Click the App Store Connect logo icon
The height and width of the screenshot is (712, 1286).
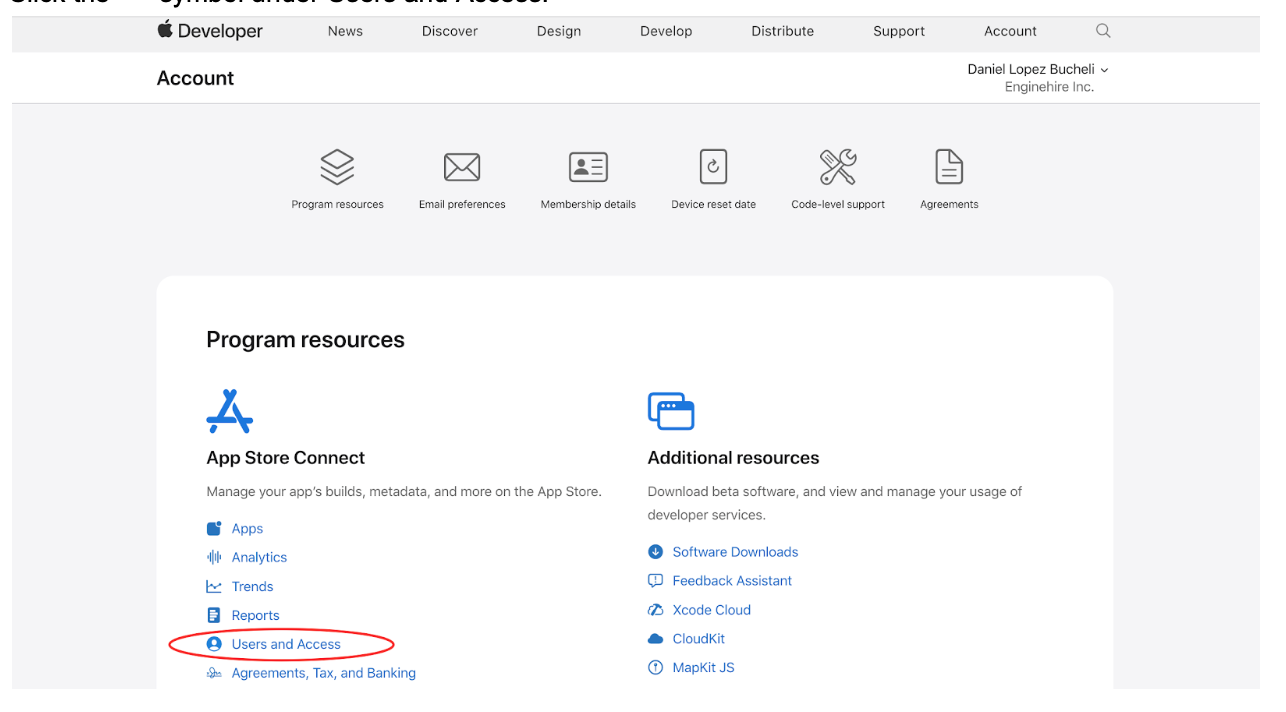coord(230,411)
